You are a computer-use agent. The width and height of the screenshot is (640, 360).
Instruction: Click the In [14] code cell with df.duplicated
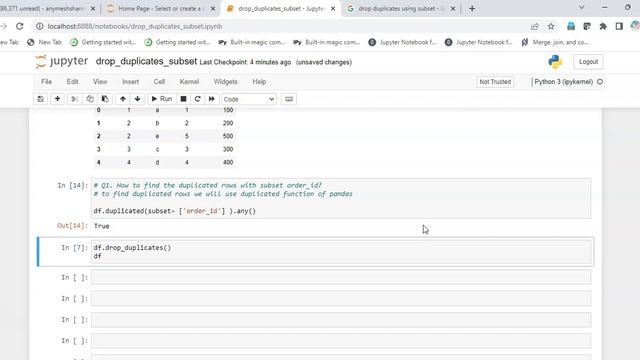coord(341,198)
